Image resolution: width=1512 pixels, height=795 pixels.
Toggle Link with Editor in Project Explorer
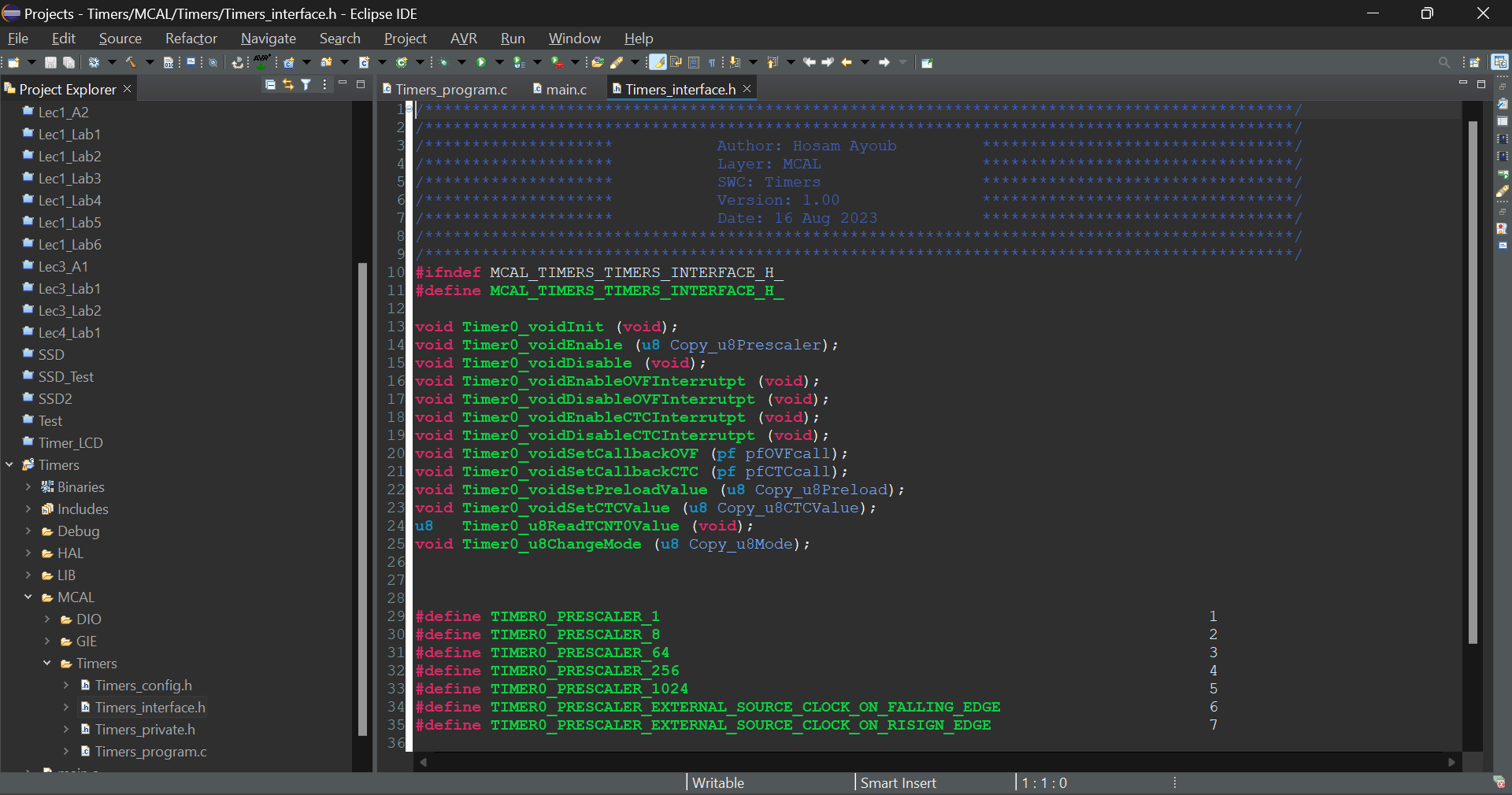coord(288,84)
